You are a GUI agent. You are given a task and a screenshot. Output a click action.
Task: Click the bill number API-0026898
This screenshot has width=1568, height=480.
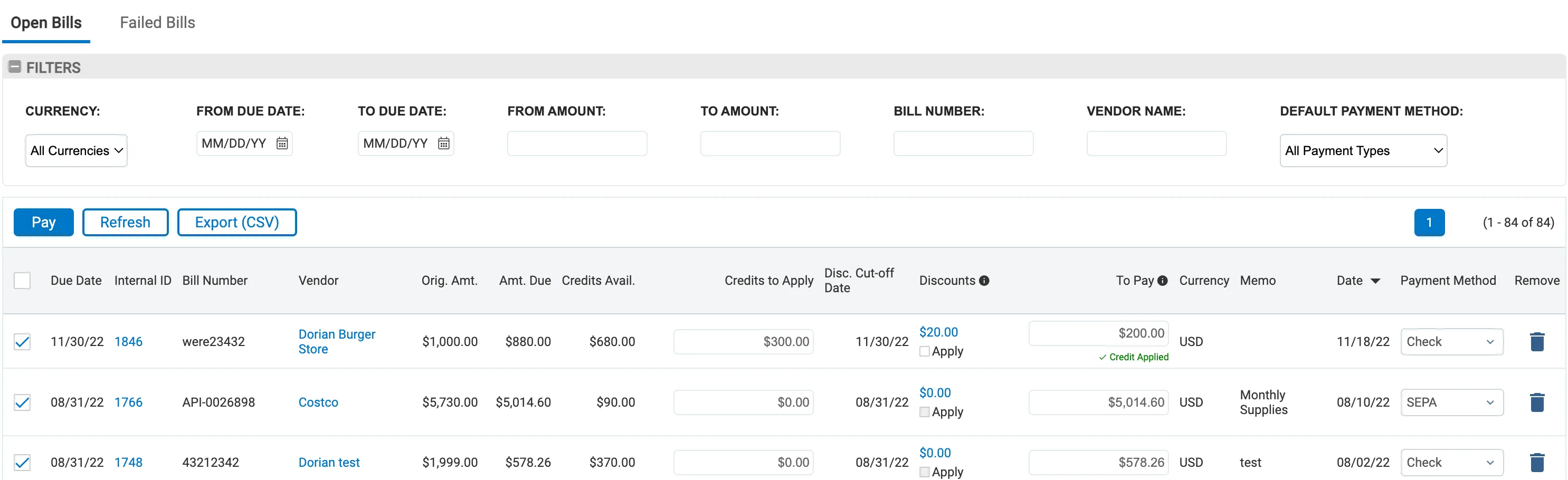pyautogui.click(x=218, y=402)
